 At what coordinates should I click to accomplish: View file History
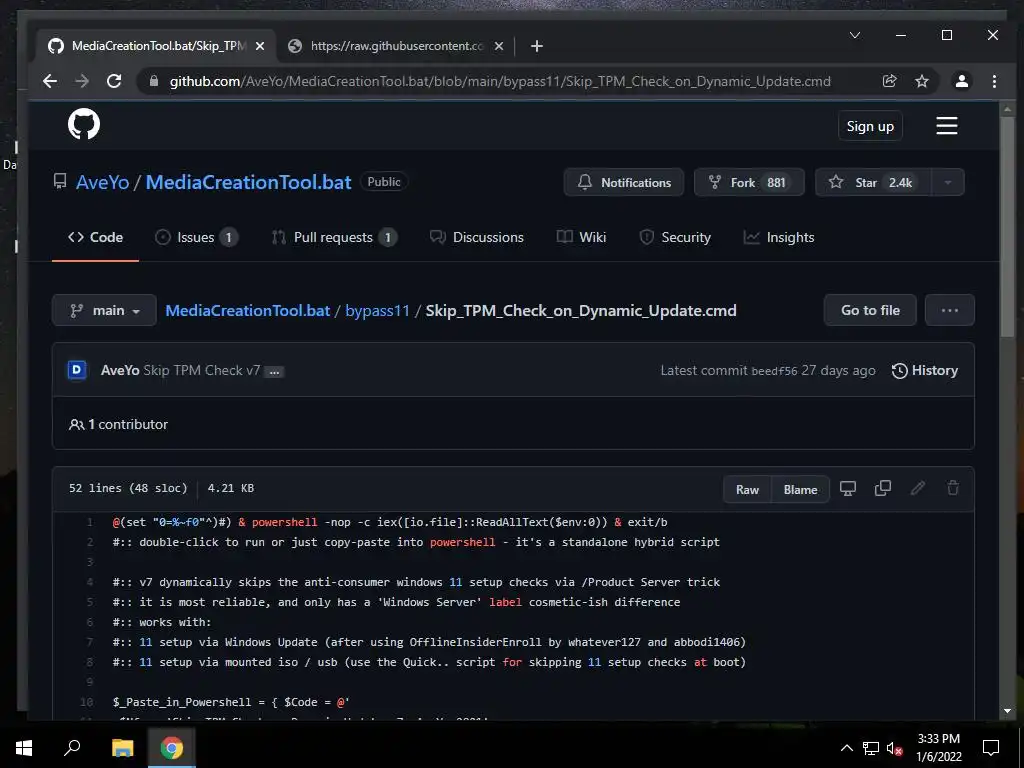pyautogui.click(x=925, y=370)
